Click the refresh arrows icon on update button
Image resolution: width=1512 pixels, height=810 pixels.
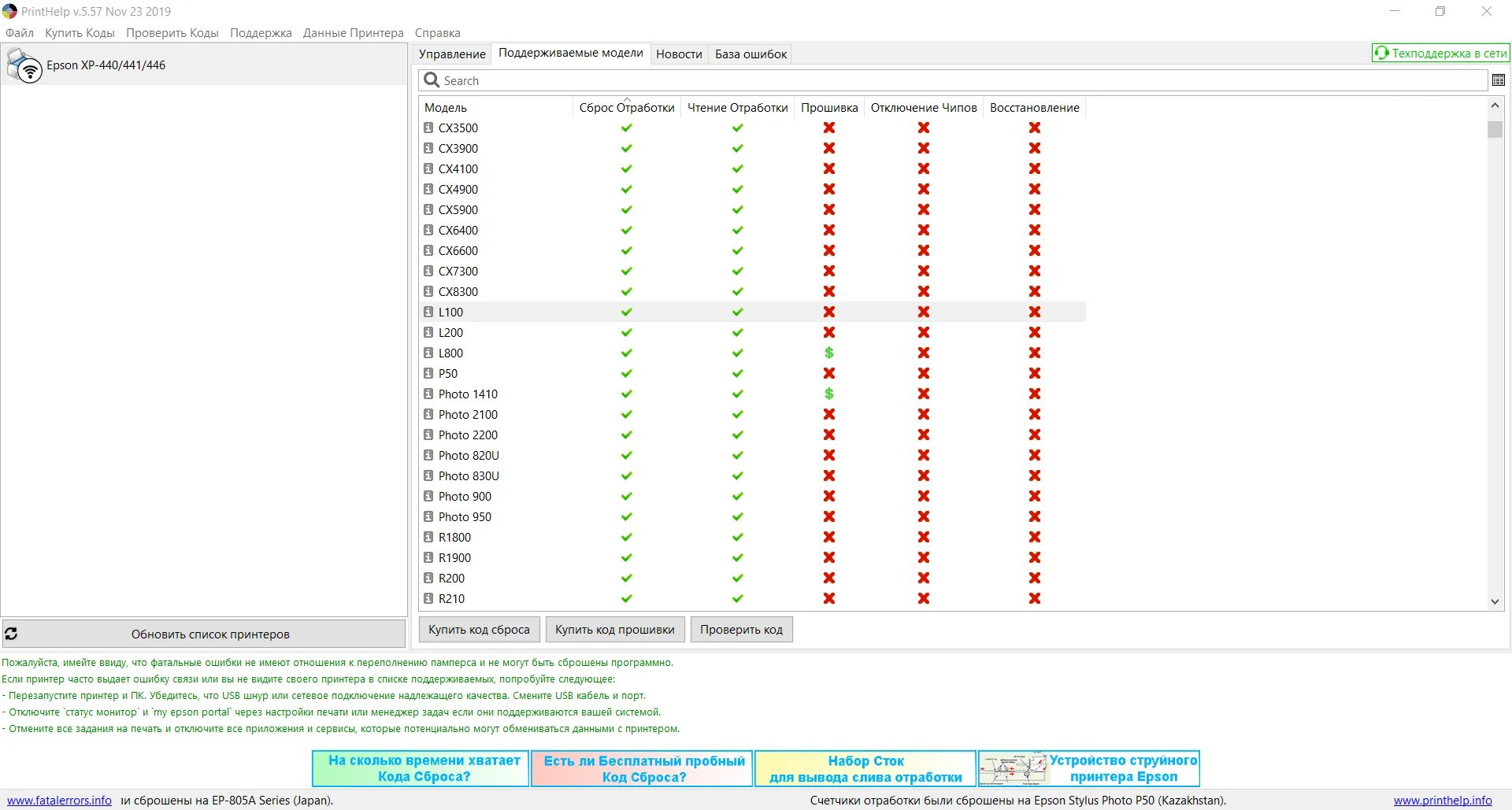point(11,634)
